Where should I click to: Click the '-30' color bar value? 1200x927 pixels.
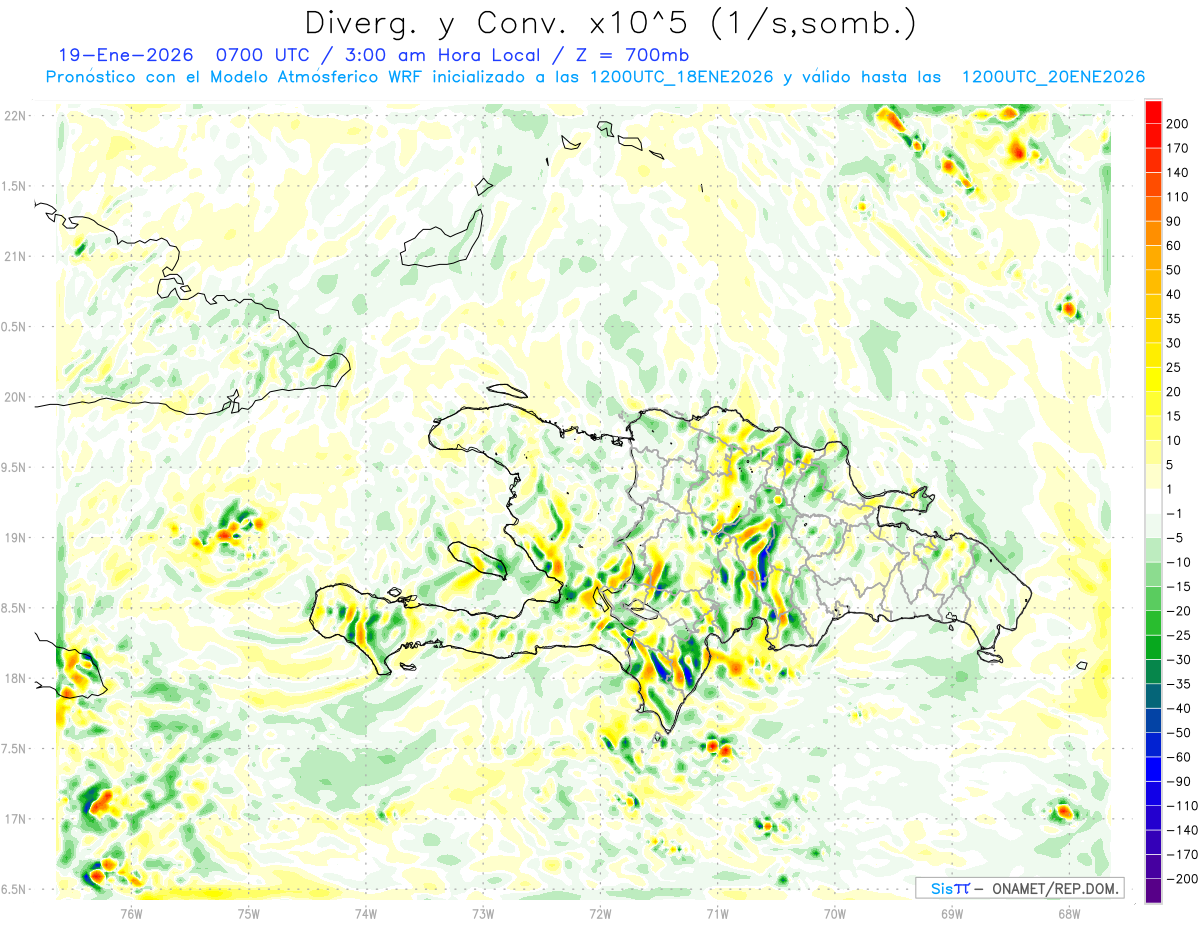click(x=1181, y=659)
